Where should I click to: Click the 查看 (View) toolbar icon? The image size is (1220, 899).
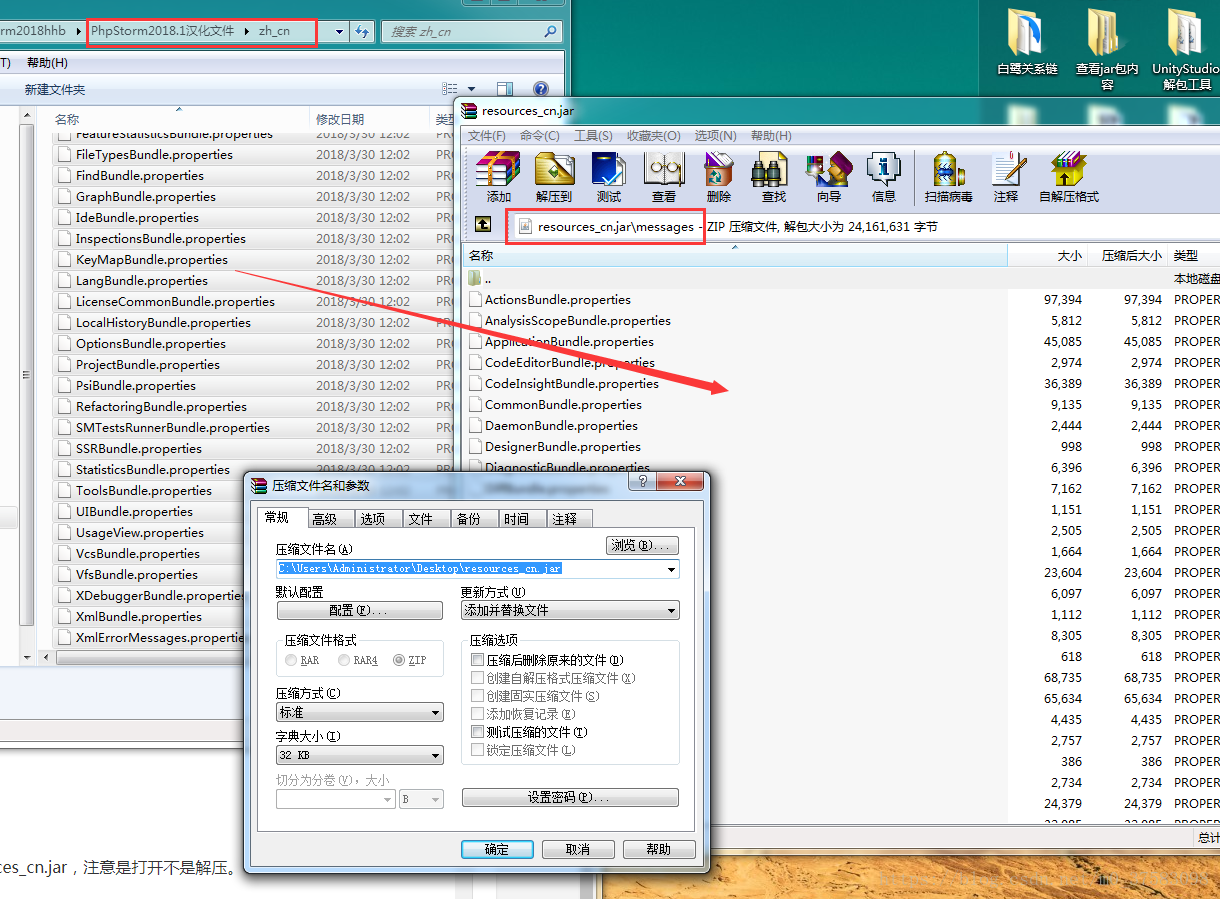(x=664, y=177)
